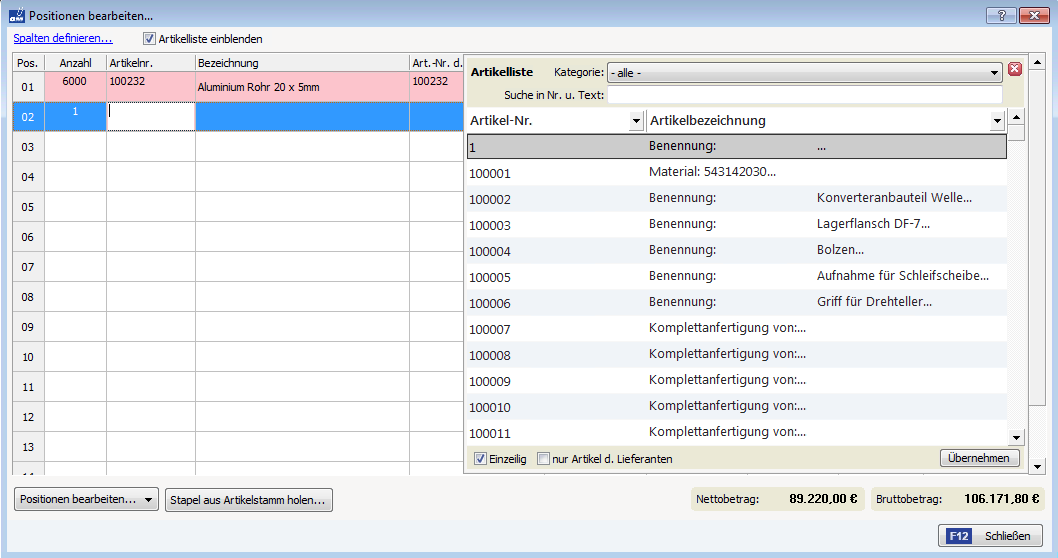Toggle the Einzeilig checkbox
The width and height of the screenshot is (1058, 558).
point(480,459)
